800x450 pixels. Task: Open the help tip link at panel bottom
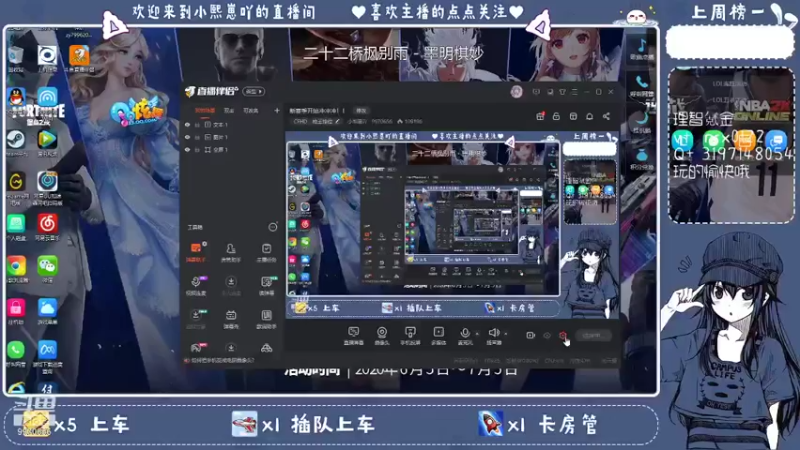coord(219,360)
